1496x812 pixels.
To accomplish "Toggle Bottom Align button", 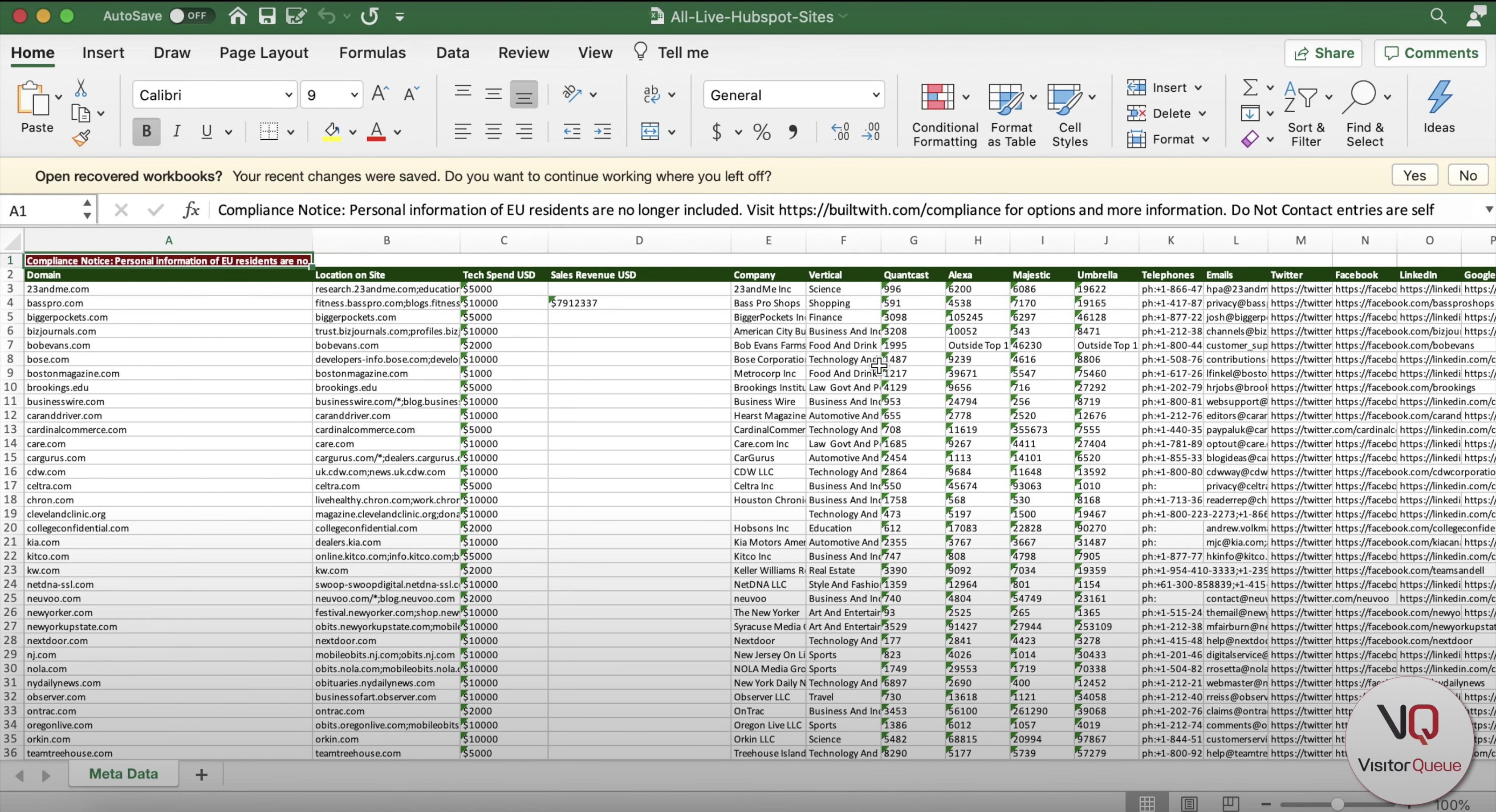I will (524, 94).
